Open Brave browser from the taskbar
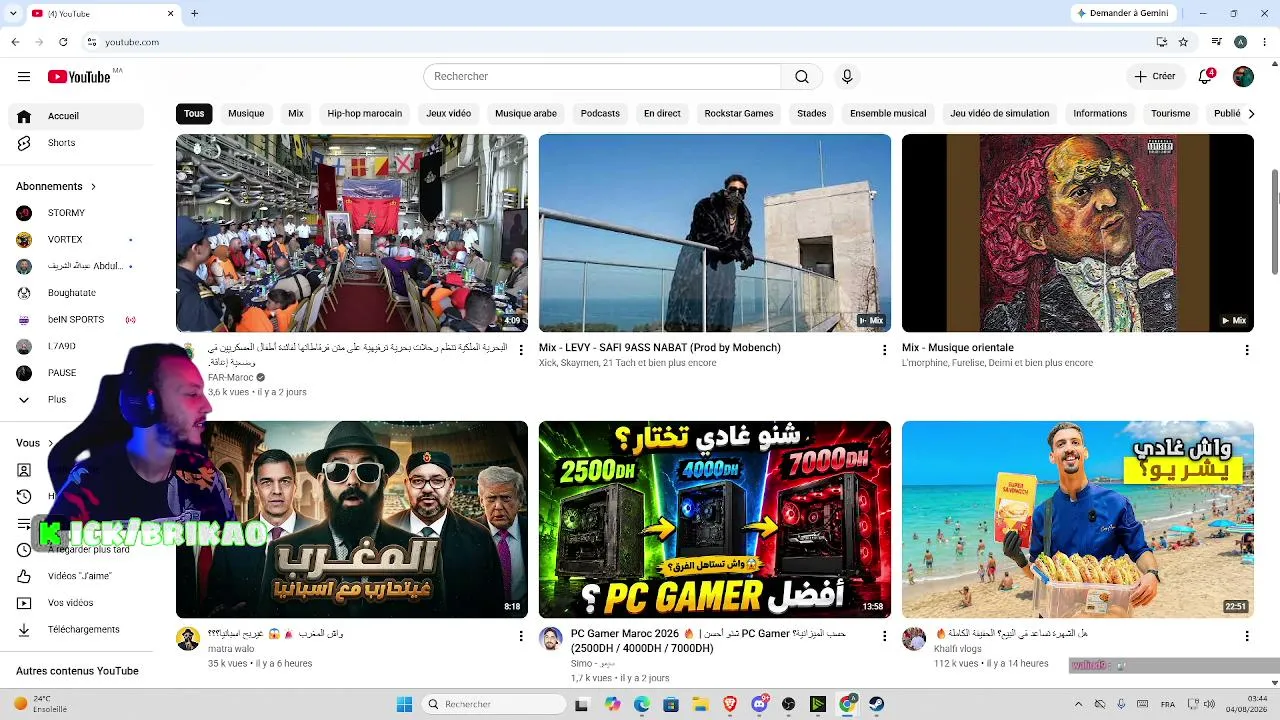Image resolution: width=1280 pixels, height=720 pixels. click(x=730, y=705)
